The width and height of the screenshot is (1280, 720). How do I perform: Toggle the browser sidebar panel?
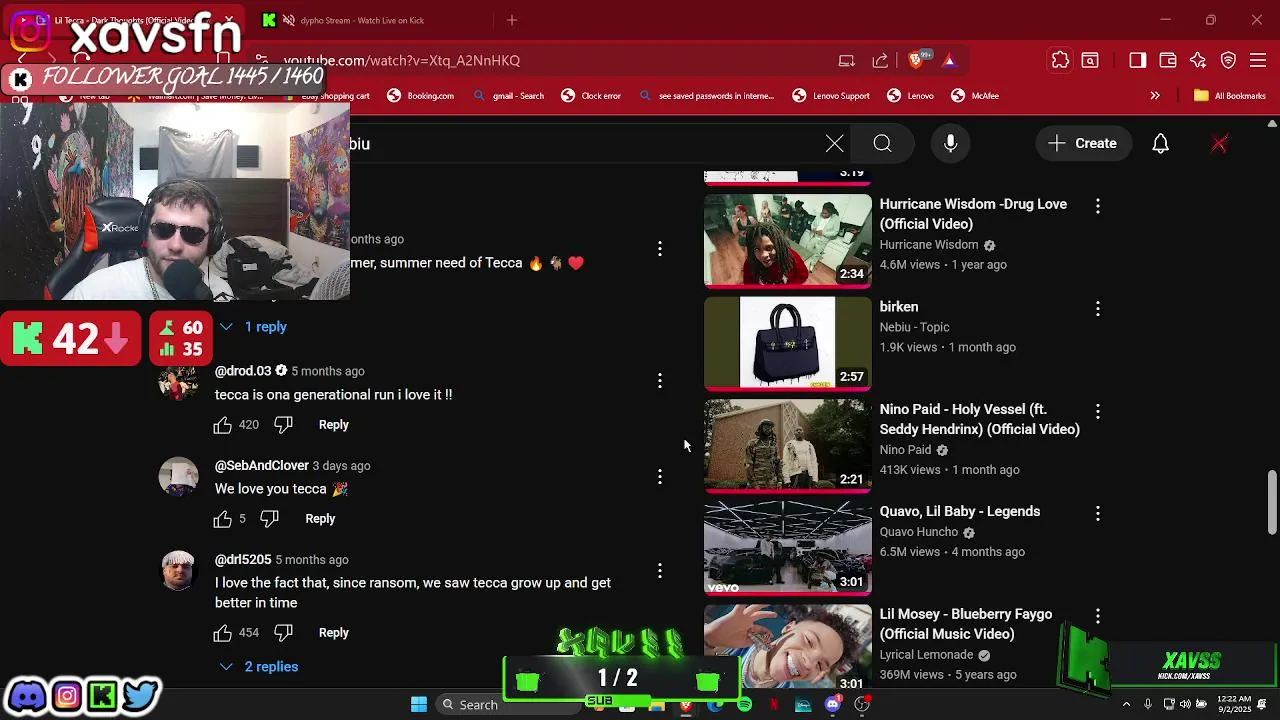point(1137,60)
